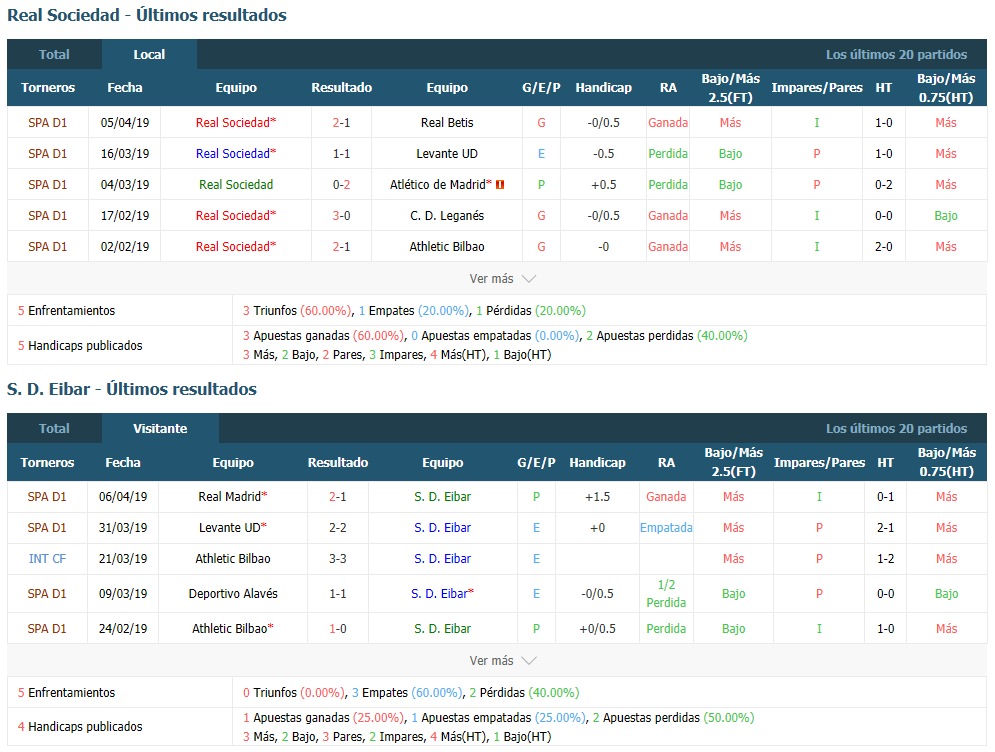Click S. D. Eibar in the 06/04/19 row
The width and height of the screenshot is (995, 752).
point(442,497)
